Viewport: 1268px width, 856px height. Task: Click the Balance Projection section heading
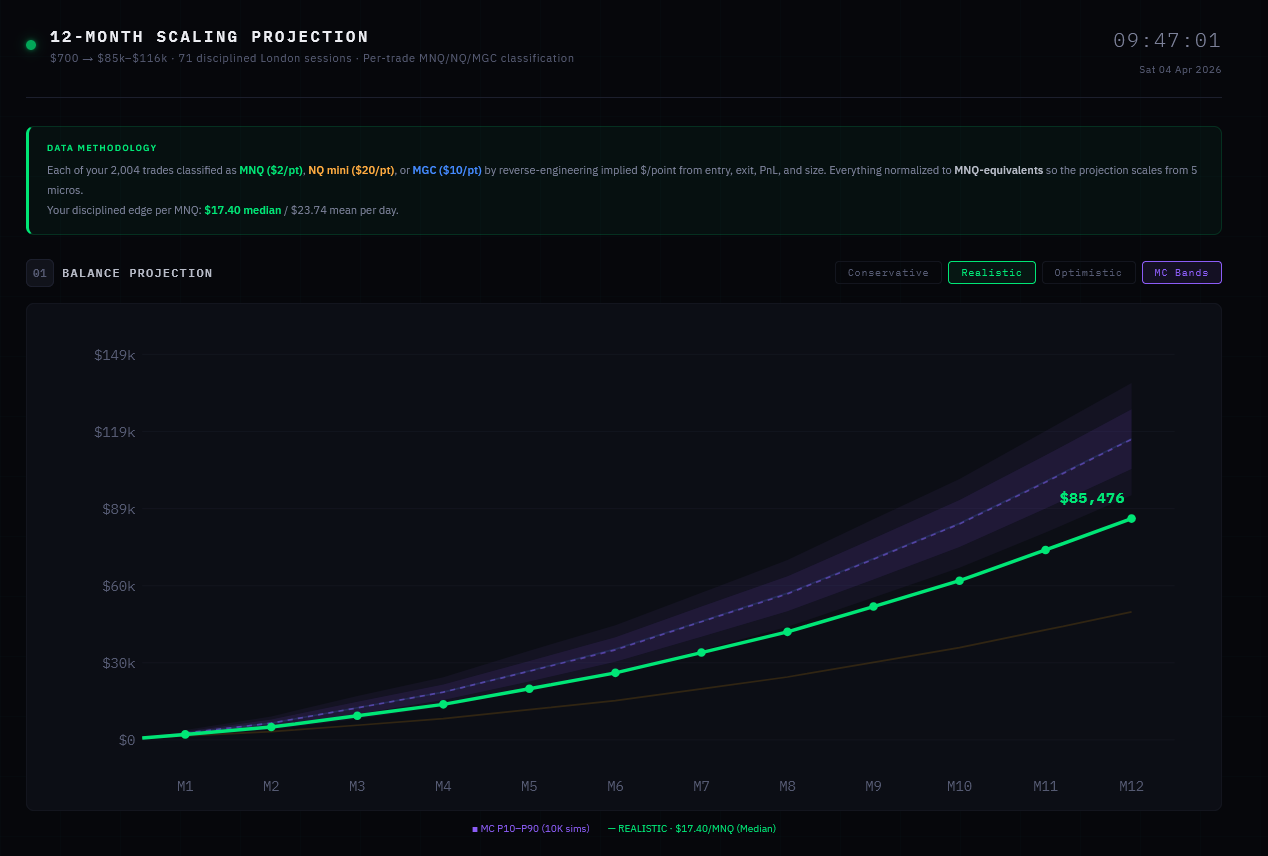pos(137,273)
